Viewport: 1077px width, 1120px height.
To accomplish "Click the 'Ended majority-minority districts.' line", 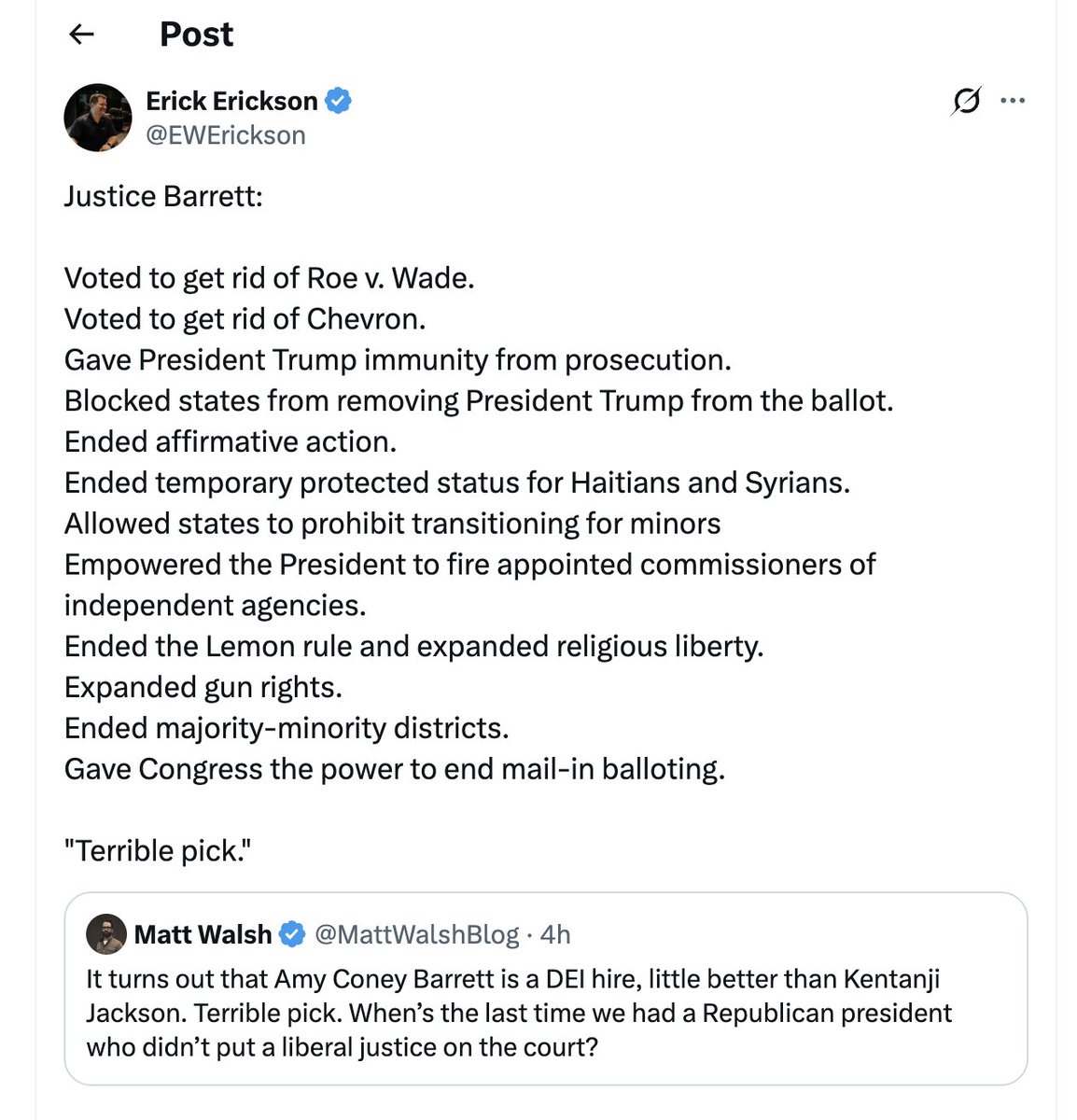I will pyautogui.click(x=287, y=728).
